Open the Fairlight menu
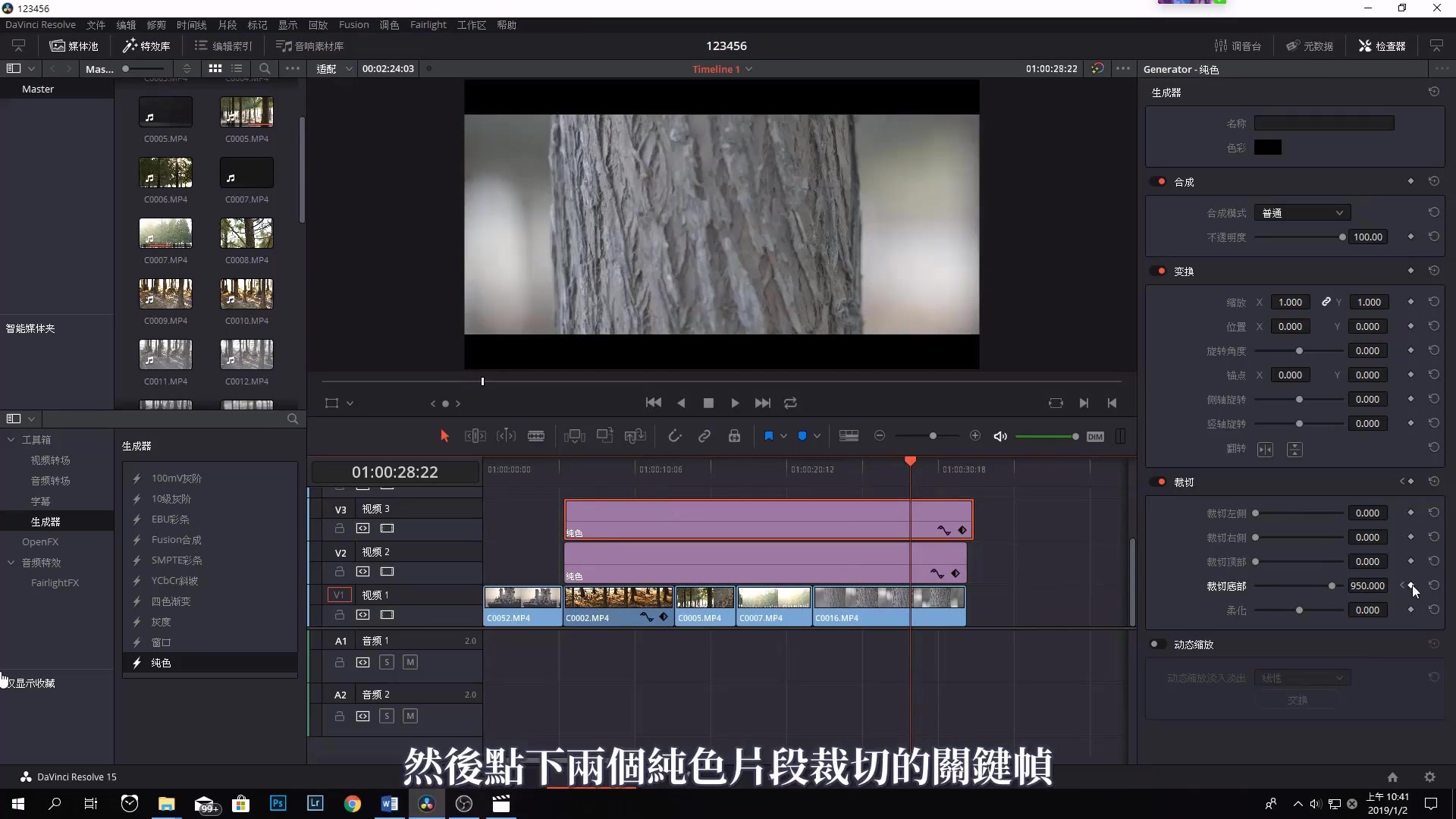1456x819 pixels. (x=428, y=24)
